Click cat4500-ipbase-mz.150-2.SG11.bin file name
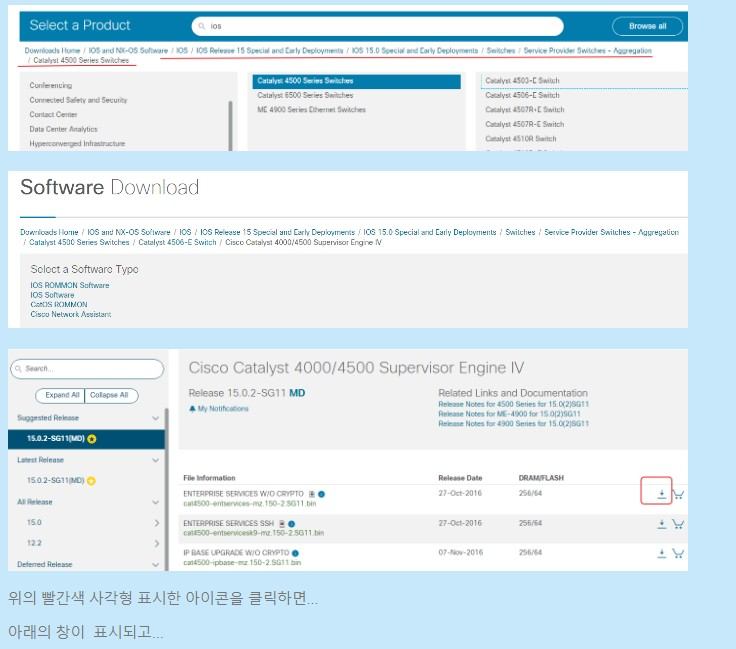The width and height of the screenshot is (736, 649). pos(242,563)
